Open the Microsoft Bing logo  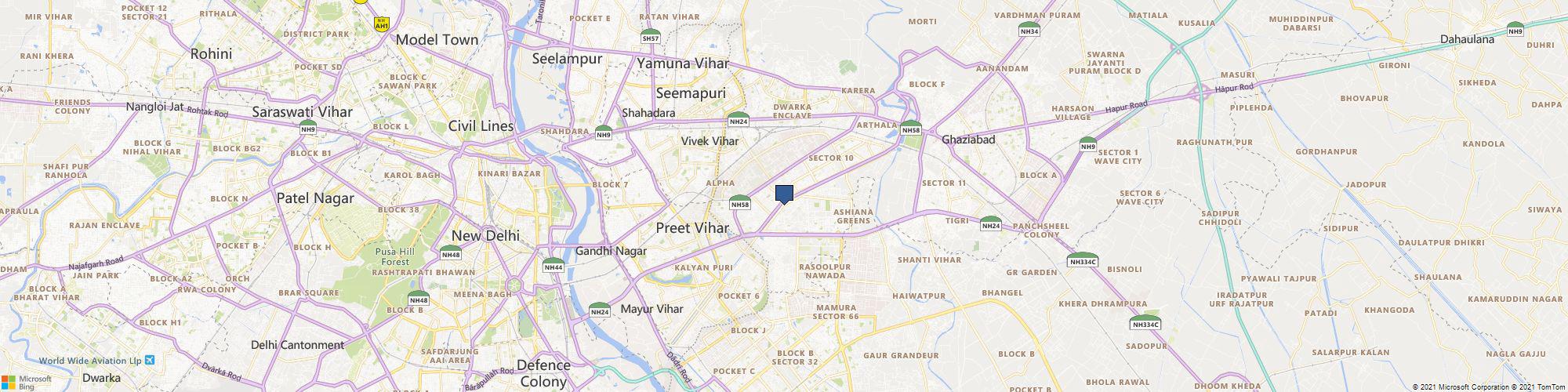(27, 382)
